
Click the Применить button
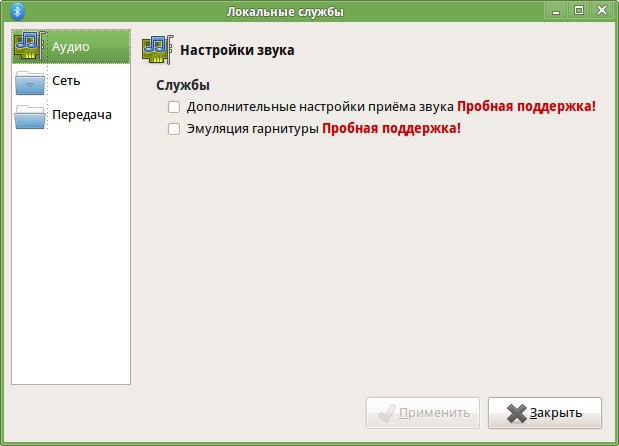[423, 413]
